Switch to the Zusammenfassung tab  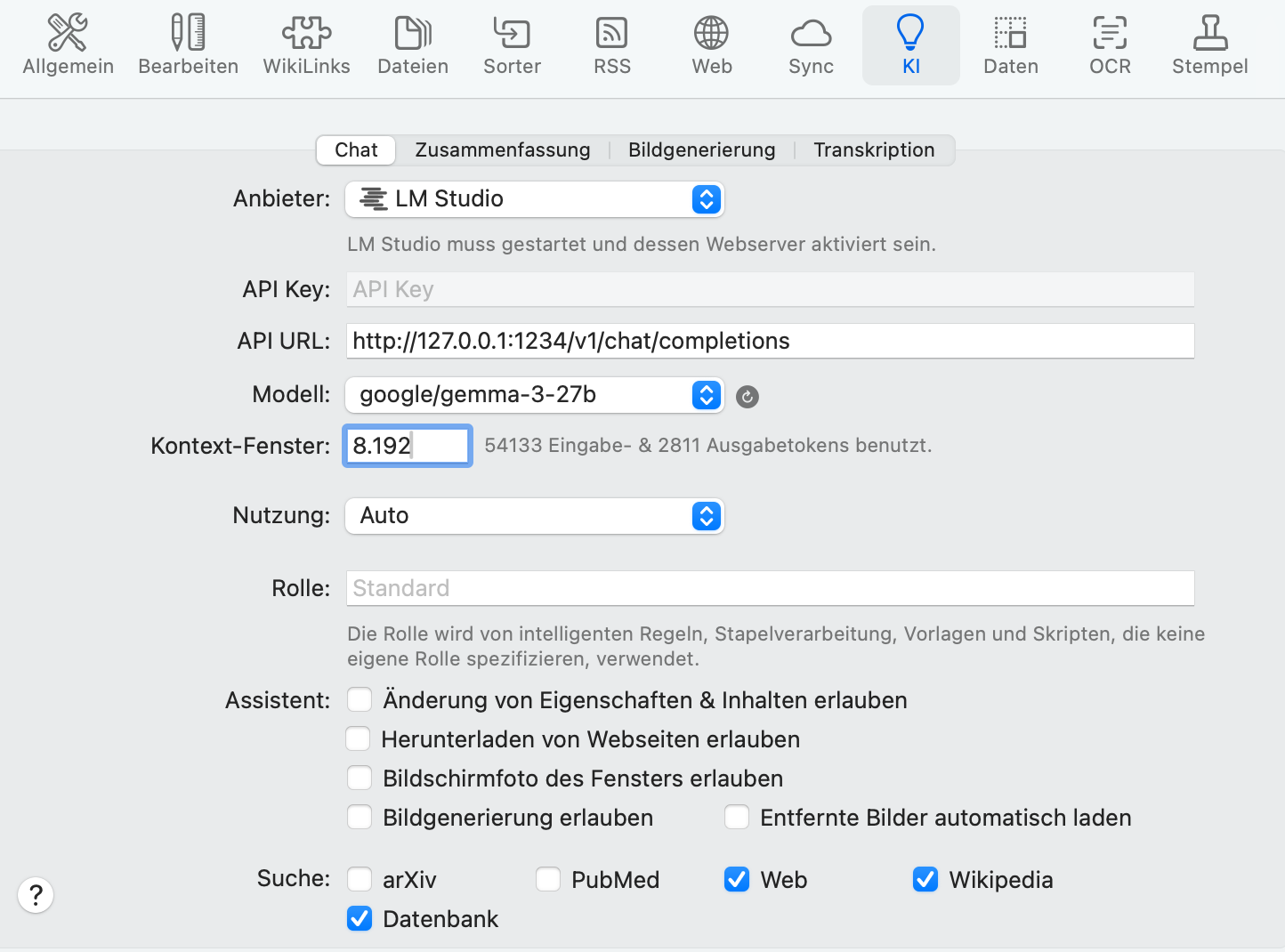point(502,150)
